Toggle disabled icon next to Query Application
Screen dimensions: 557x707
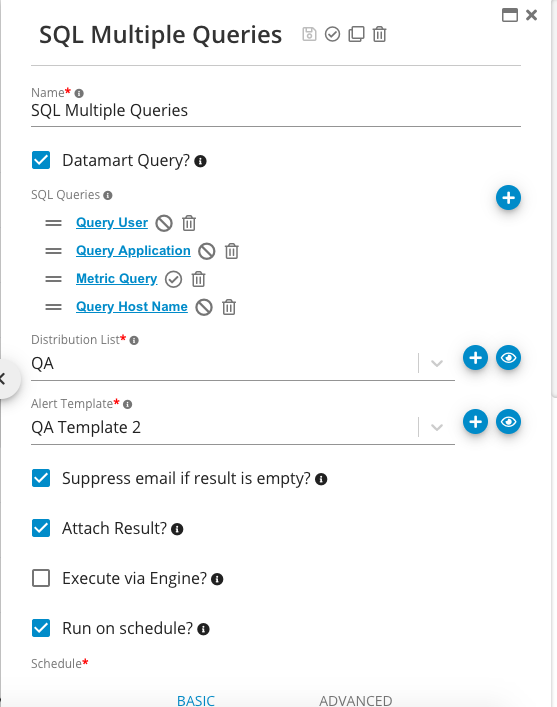(x=207, y=251)
